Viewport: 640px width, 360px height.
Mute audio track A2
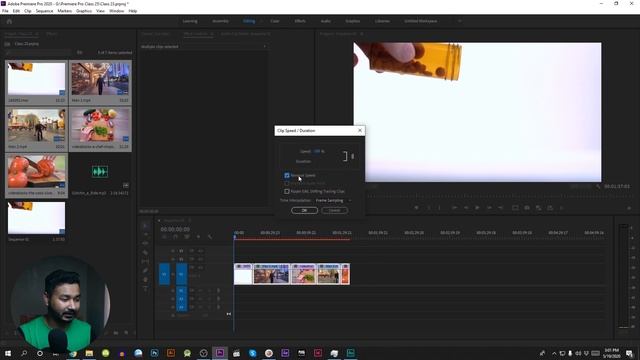200,299
